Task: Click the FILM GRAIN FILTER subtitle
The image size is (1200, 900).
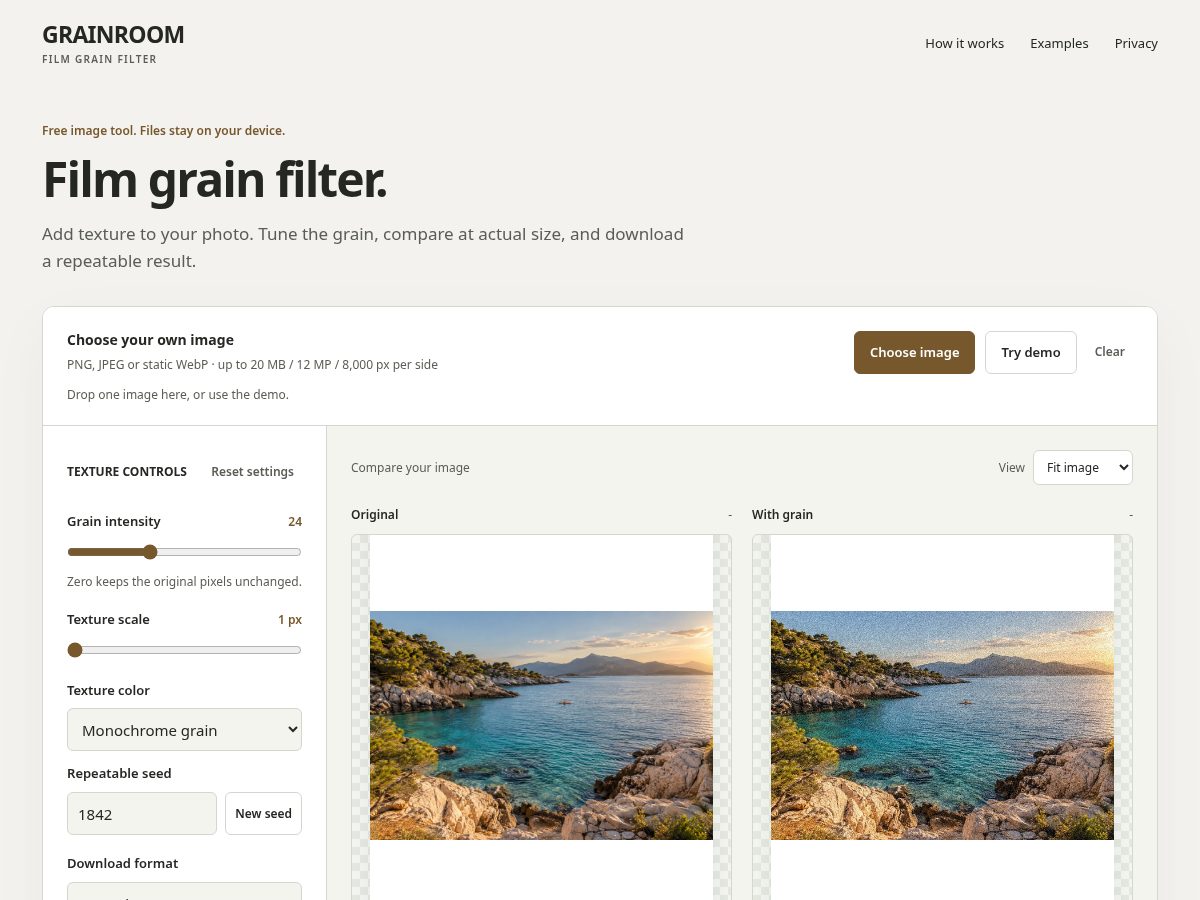Action: (99, 59)
